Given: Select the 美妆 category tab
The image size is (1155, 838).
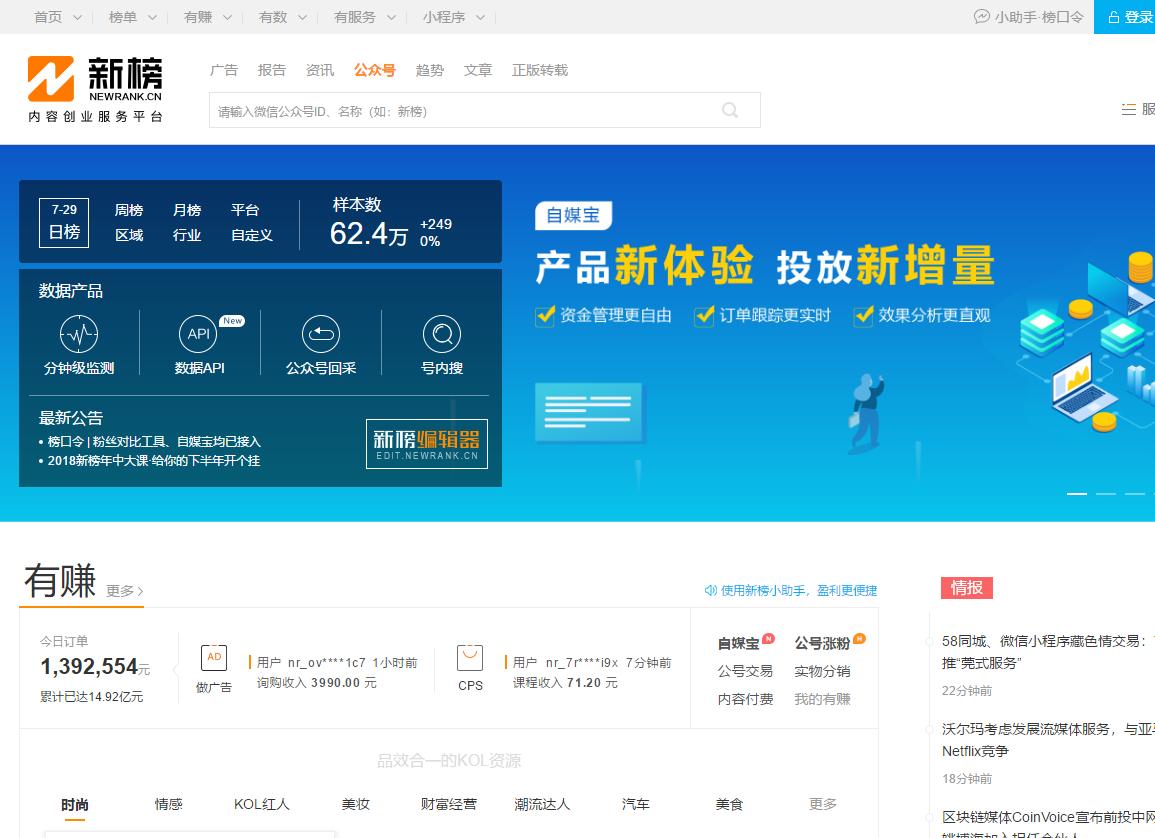Looking at the screenshot, I should click(355, 804).
